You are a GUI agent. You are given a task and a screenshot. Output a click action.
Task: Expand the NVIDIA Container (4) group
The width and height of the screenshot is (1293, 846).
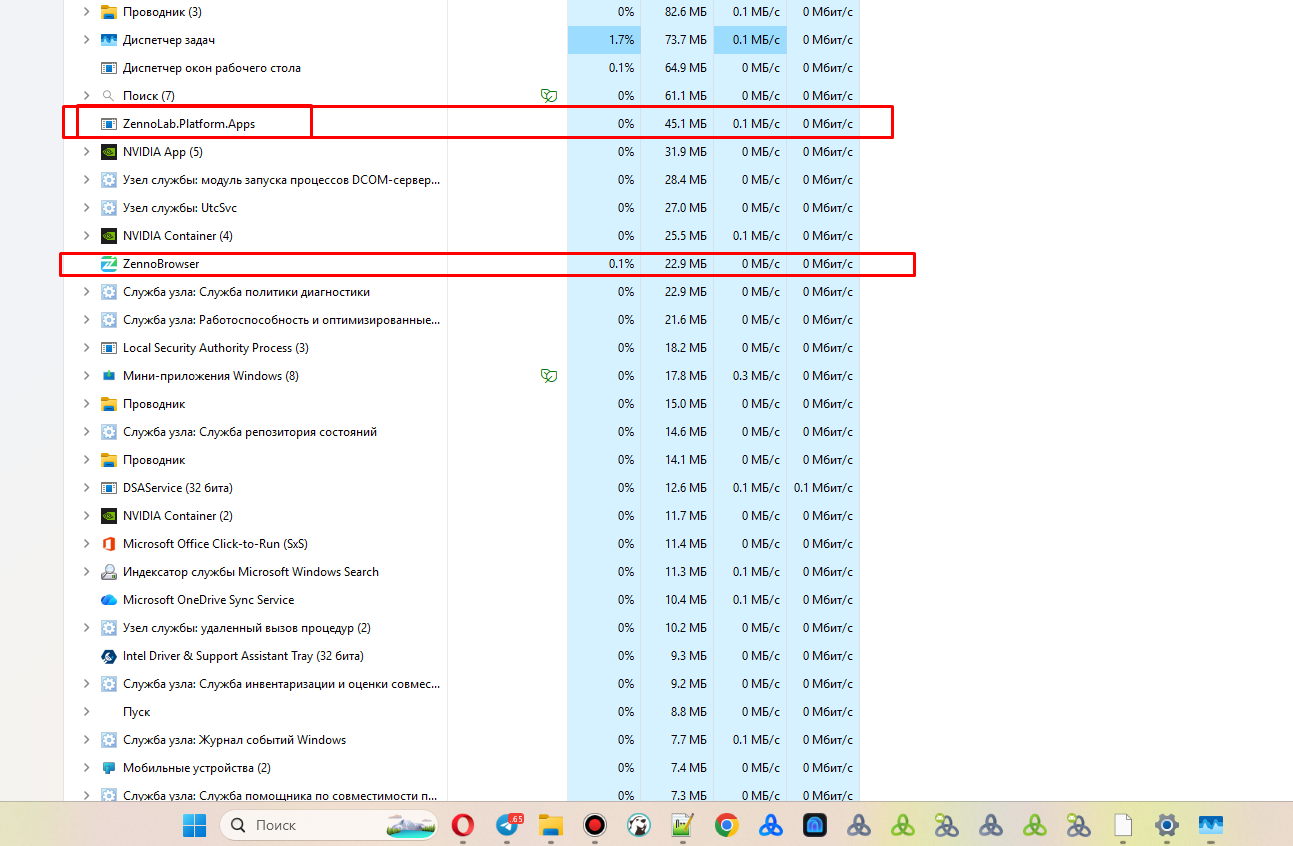[x=86, y=236]
